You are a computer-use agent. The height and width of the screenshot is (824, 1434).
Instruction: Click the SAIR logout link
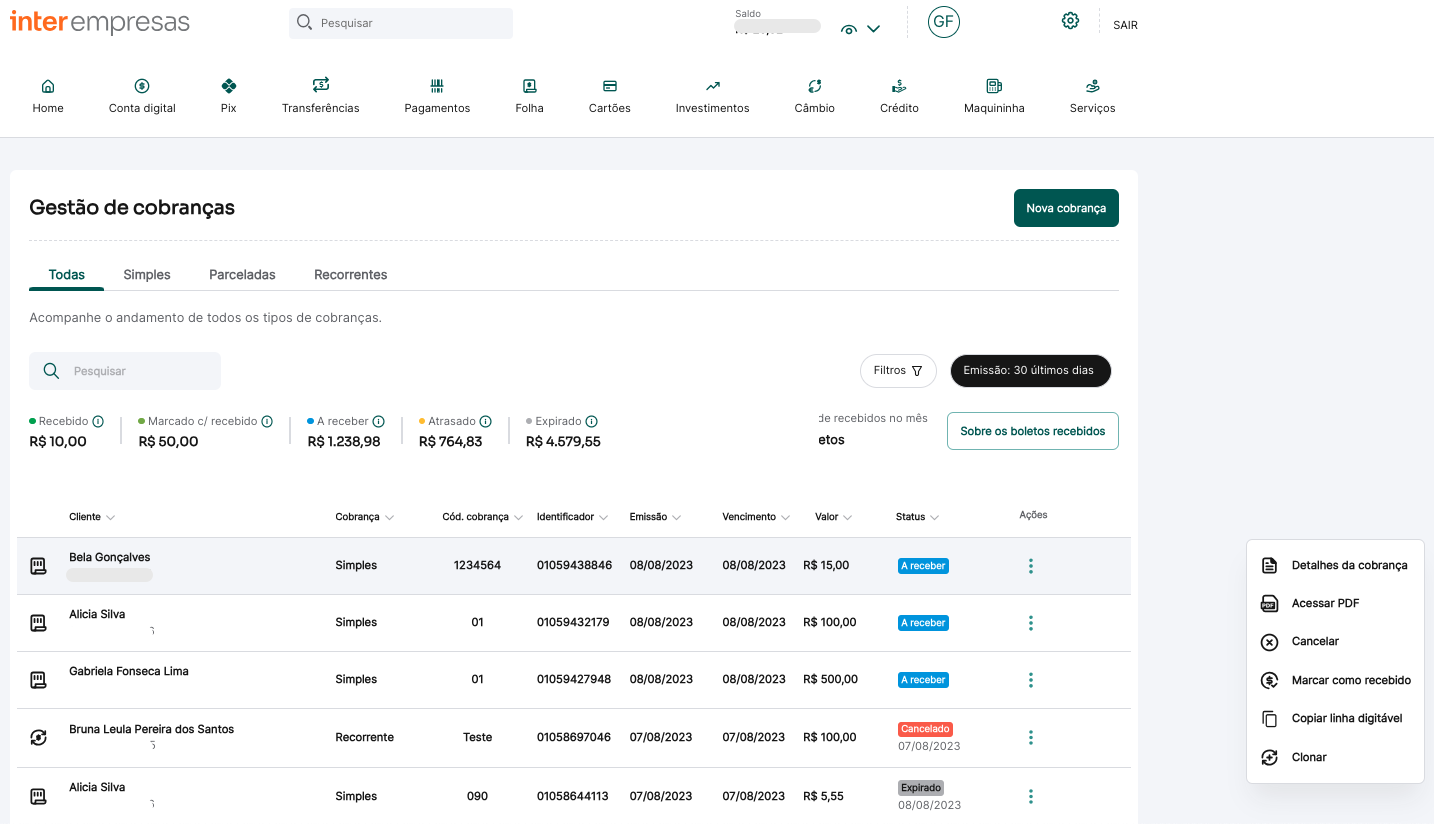(1125, 25)
